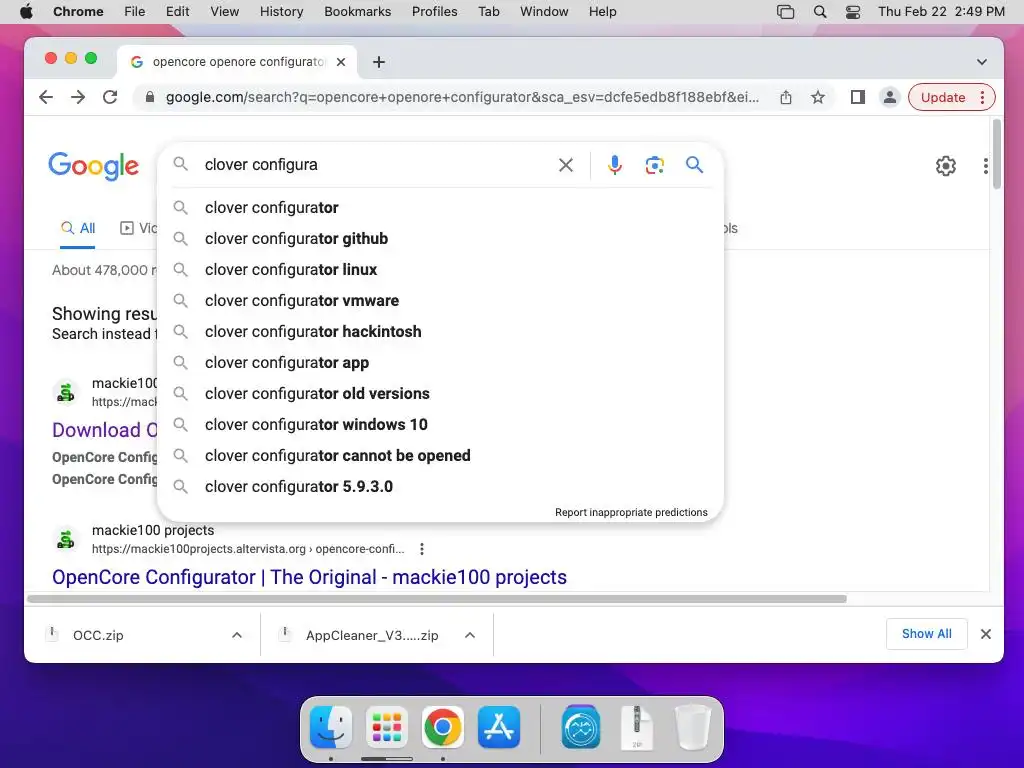Viewport: 1024px width, 768px height.
Task: Open the more options for mackie100 result
Action: (x=422, y=549)
